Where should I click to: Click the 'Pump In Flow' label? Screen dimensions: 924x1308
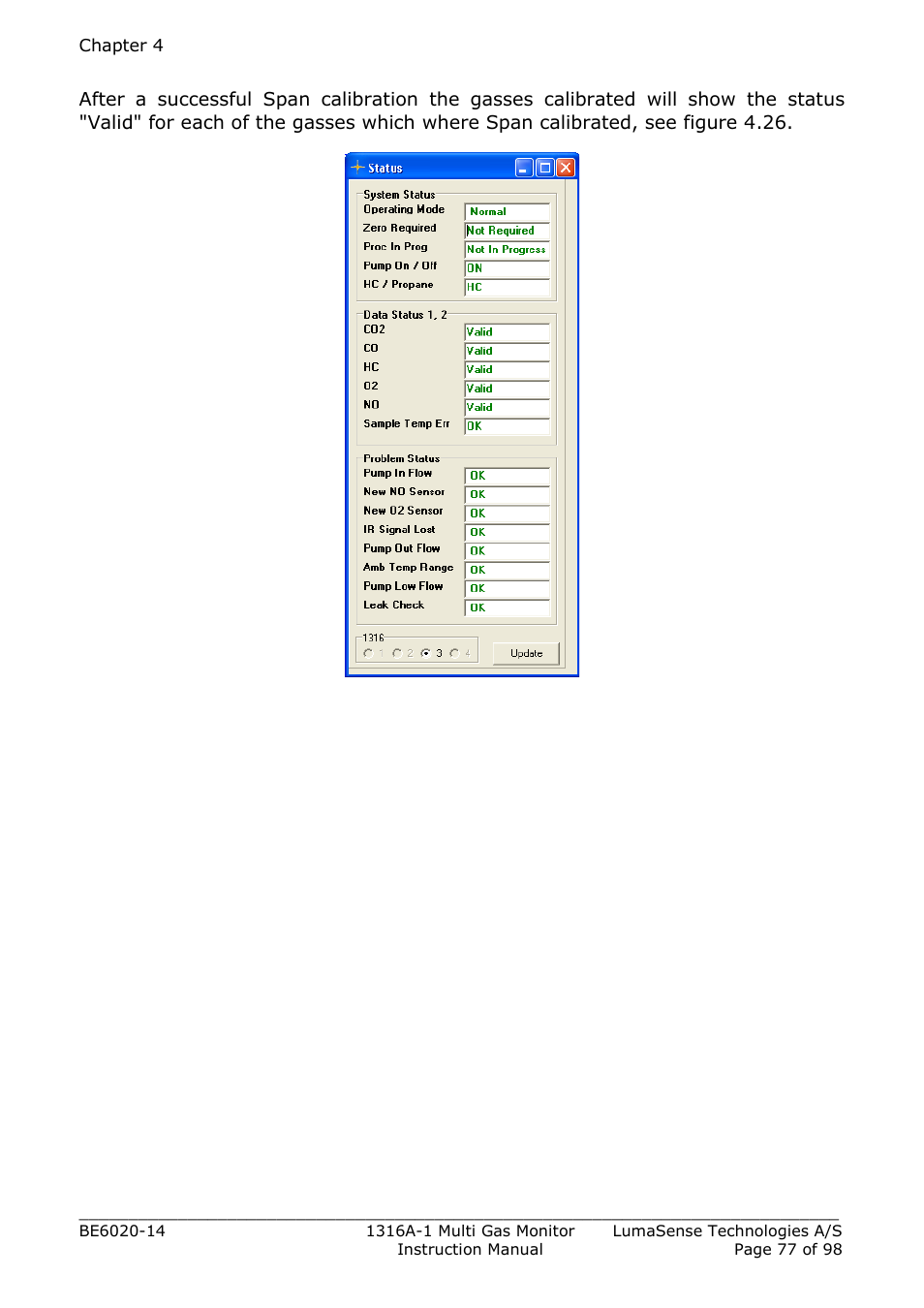click(398, 473)
